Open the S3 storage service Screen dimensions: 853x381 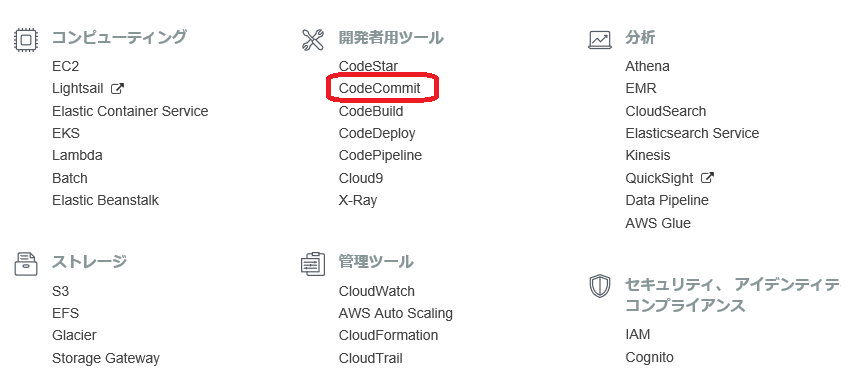click(61, 291)
